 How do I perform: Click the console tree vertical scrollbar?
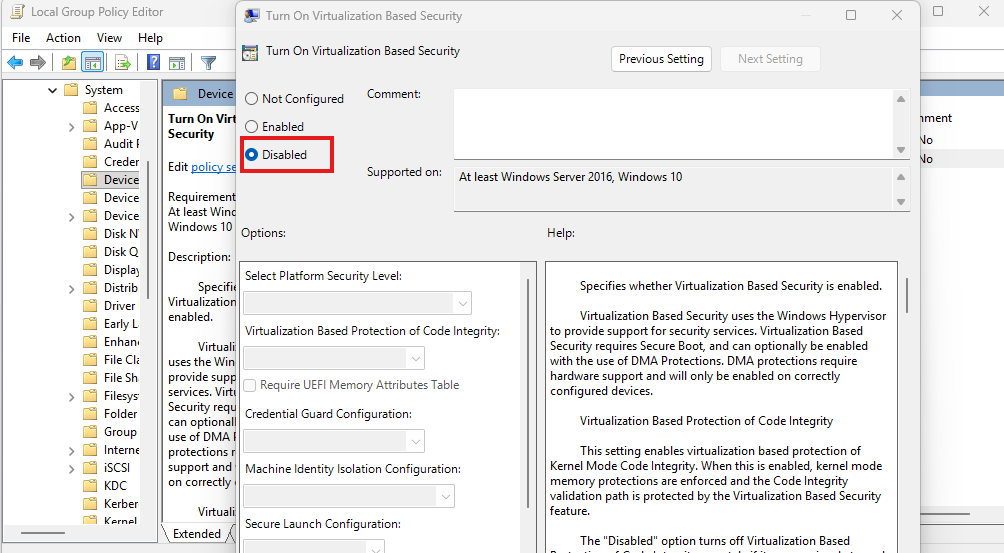[x=149, y=229]
